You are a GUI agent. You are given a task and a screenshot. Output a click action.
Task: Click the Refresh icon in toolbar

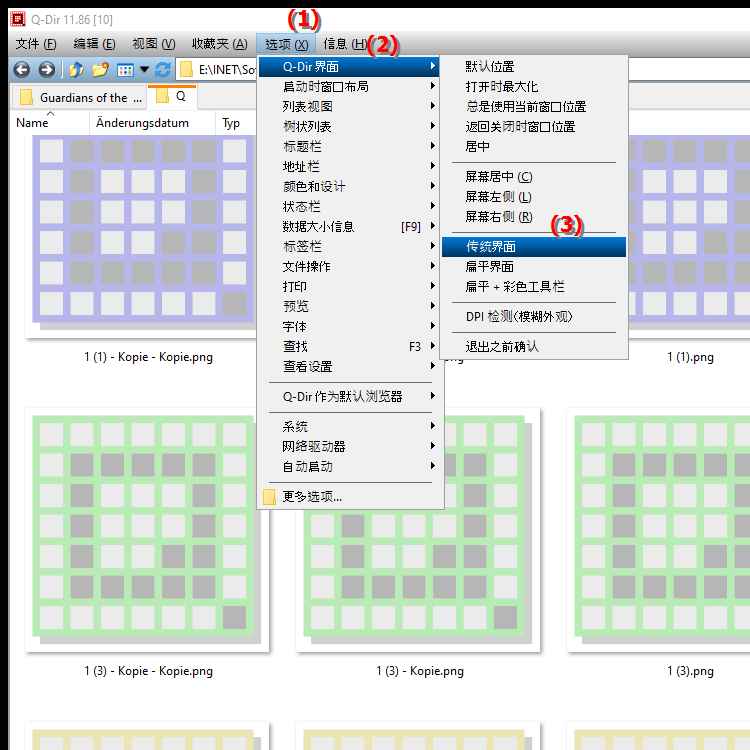(163, 70)
